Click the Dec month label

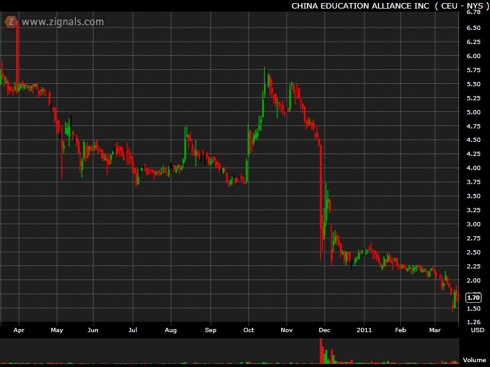(324, 330)
